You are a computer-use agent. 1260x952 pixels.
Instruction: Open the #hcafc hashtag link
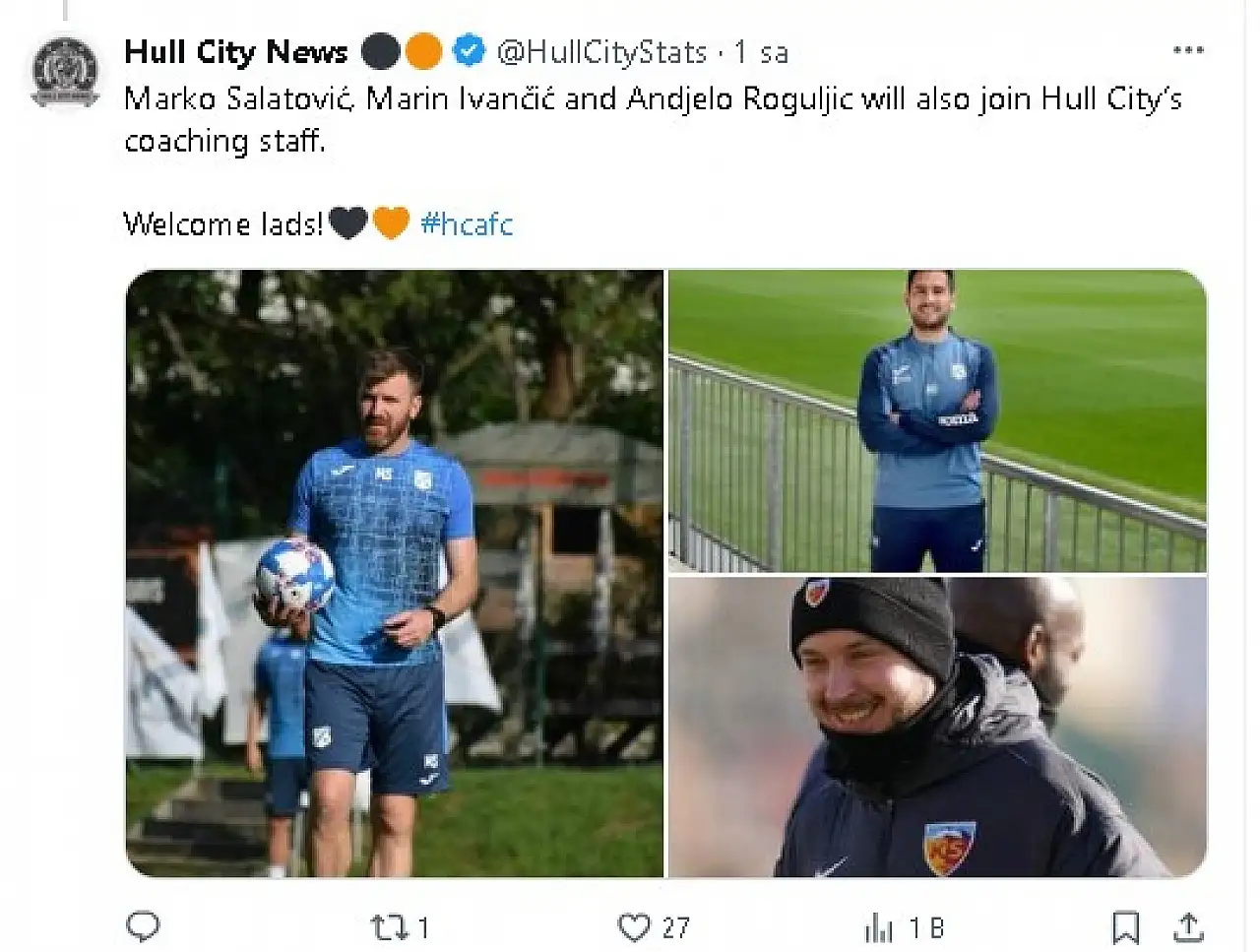467,224
